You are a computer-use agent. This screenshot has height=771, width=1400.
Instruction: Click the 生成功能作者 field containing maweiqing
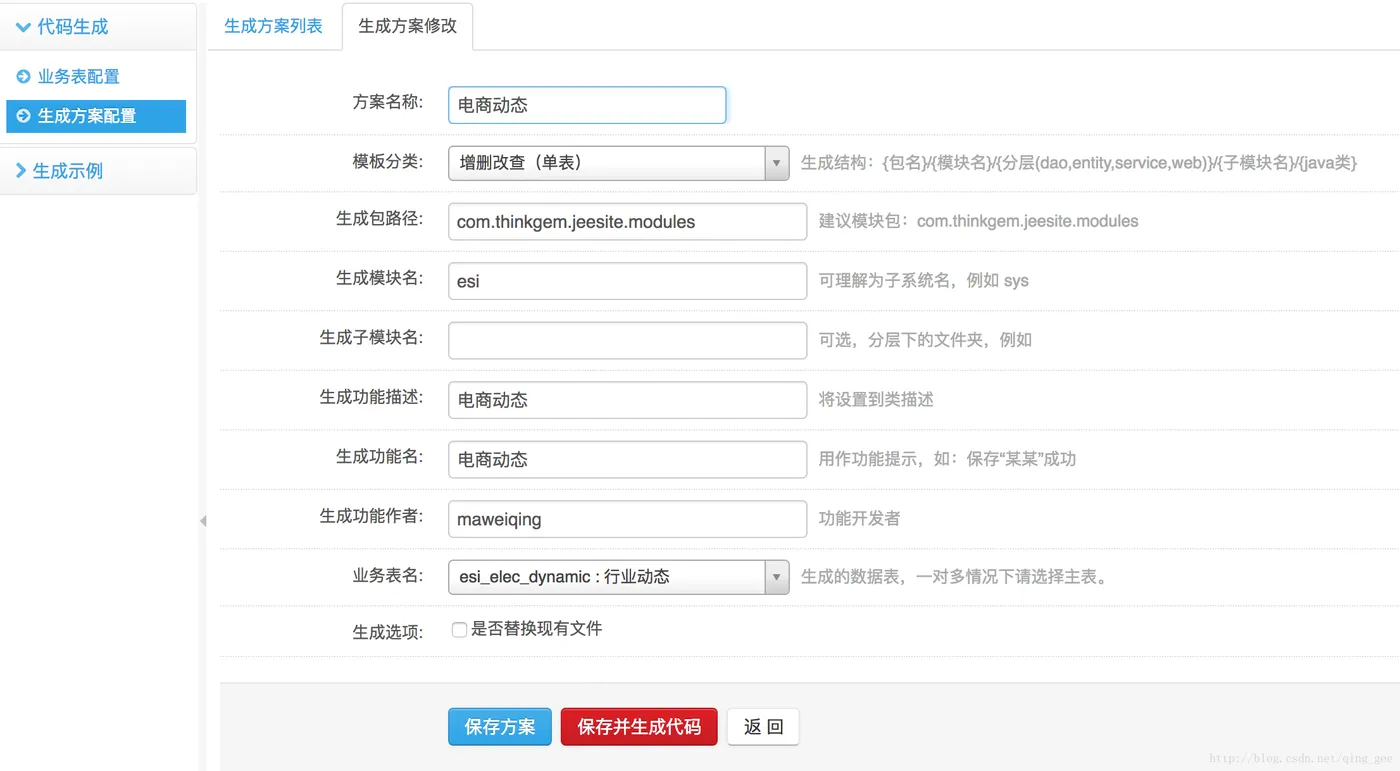pos(627,519)
